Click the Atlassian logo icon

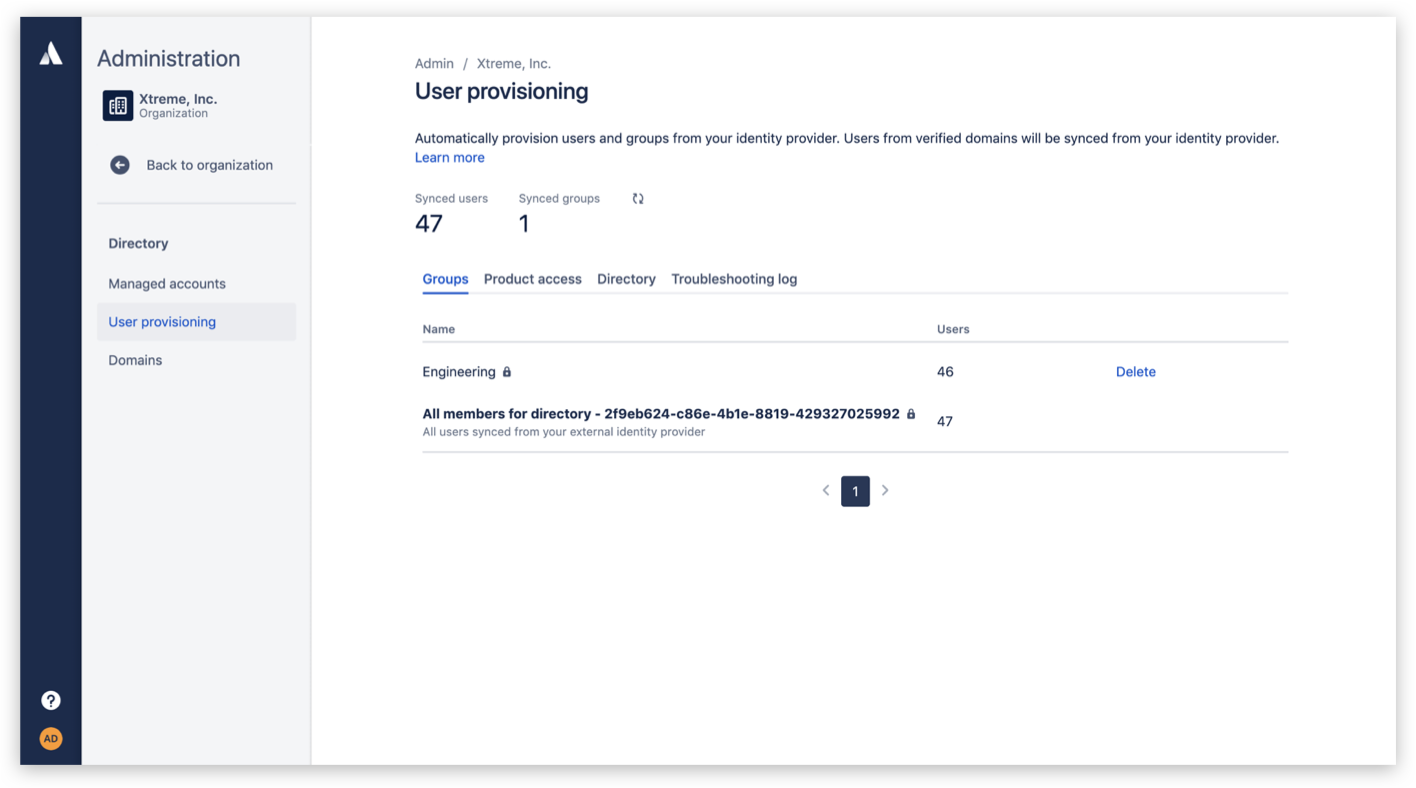[x=51, y=54]
